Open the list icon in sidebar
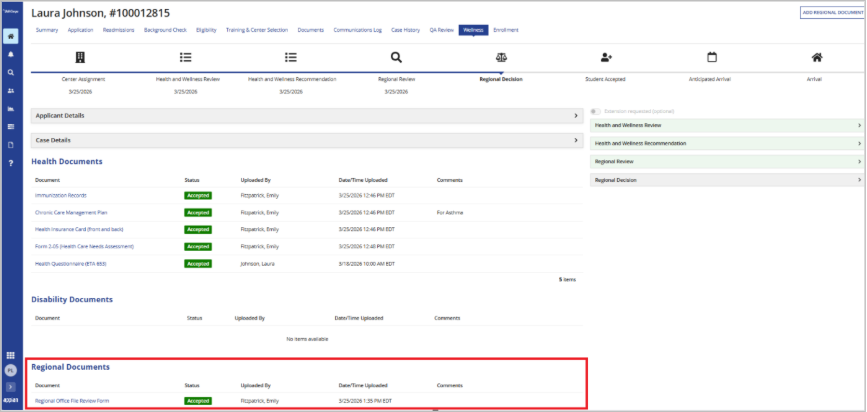This screenshot has height=412, width=867. click(x=11, y=127)
